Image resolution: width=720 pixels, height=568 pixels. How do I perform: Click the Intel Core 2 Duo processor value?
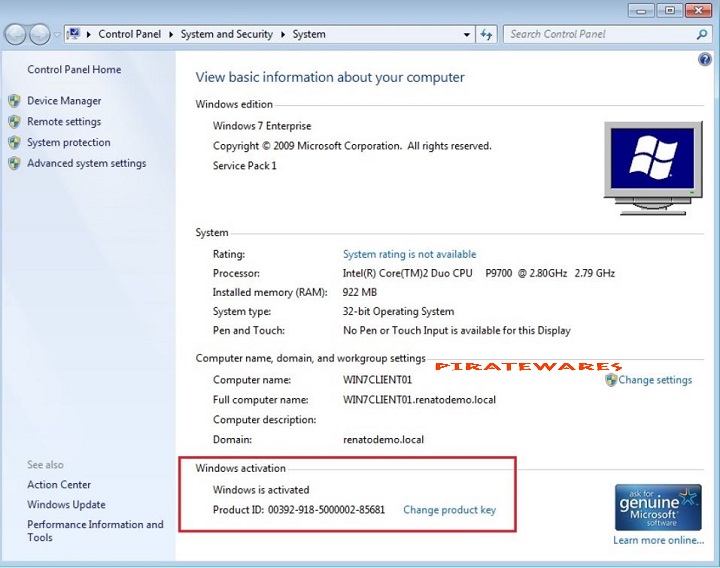[x=478, y=274]
